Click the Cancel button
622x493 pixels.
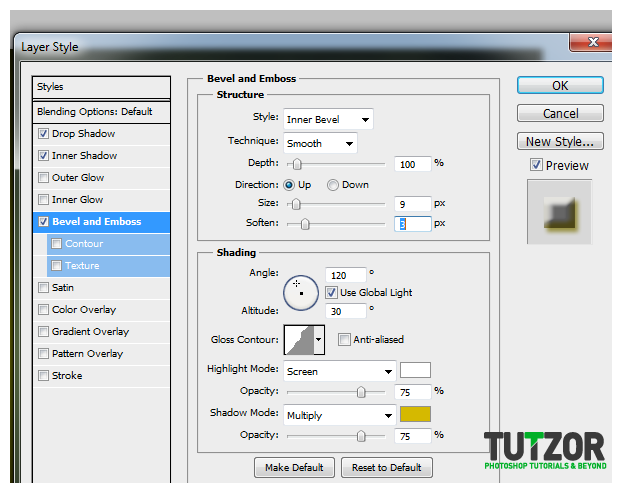point(560,113)
